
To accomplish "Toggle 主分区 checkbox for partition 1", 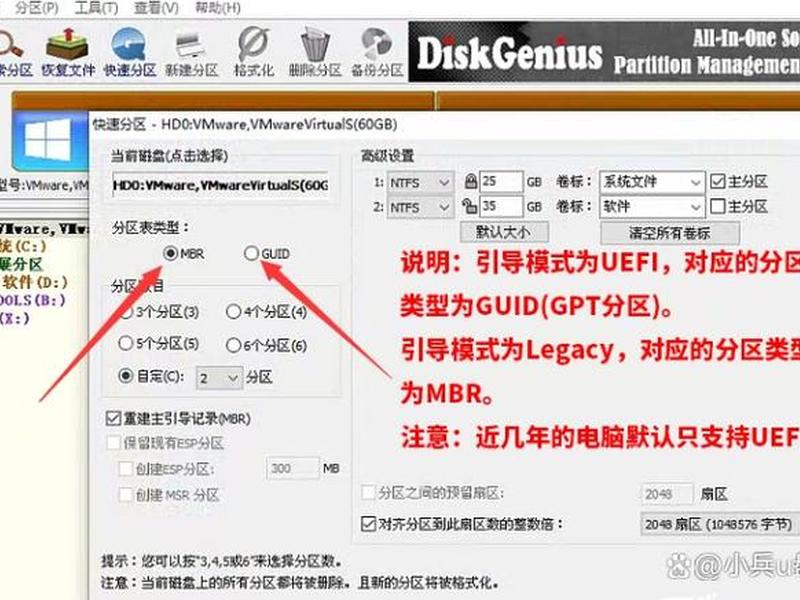I will [718, 181].
